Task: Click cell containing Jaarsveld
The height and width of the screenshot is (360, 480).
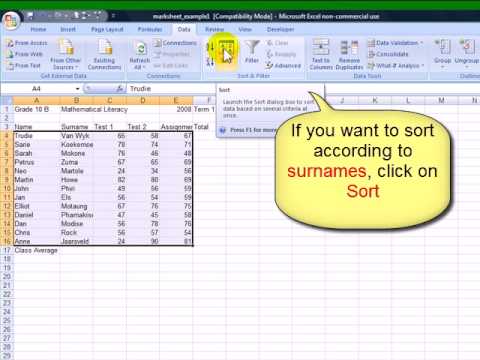Action: 76,241
